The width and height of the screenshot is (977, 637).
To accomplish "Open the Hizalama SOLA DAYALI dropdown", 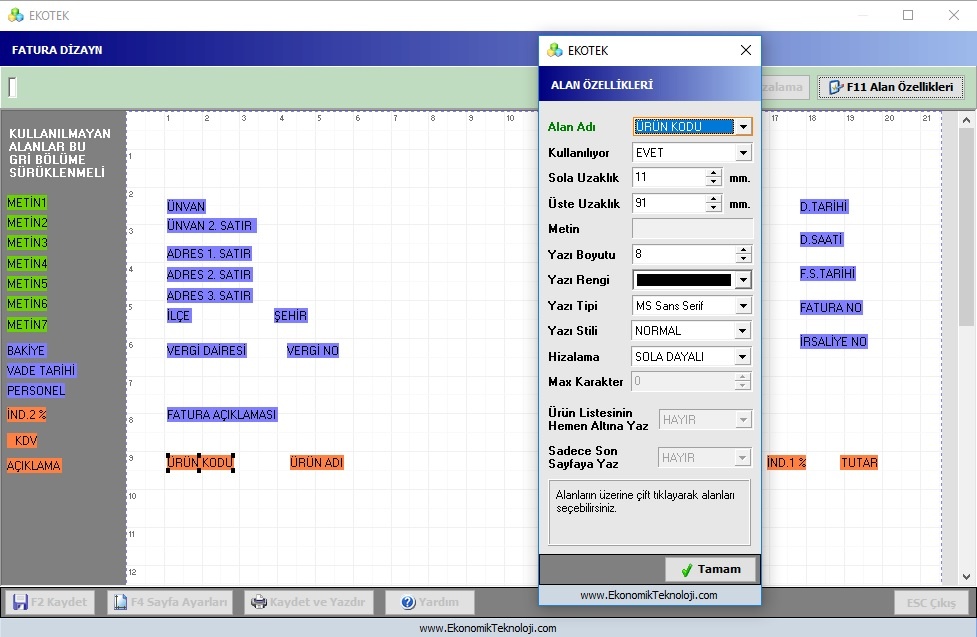I will (x=743, y=357).
